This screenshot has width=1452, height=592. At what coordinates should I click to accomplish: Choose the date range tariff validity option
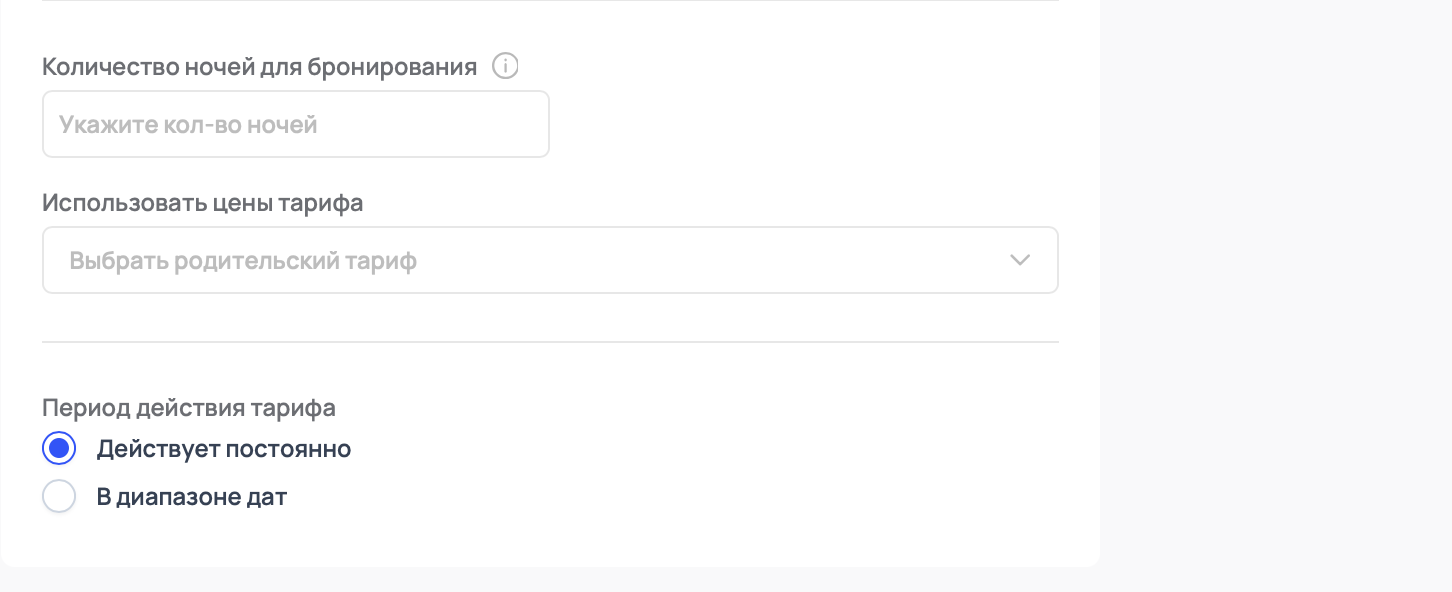[59, 497]
